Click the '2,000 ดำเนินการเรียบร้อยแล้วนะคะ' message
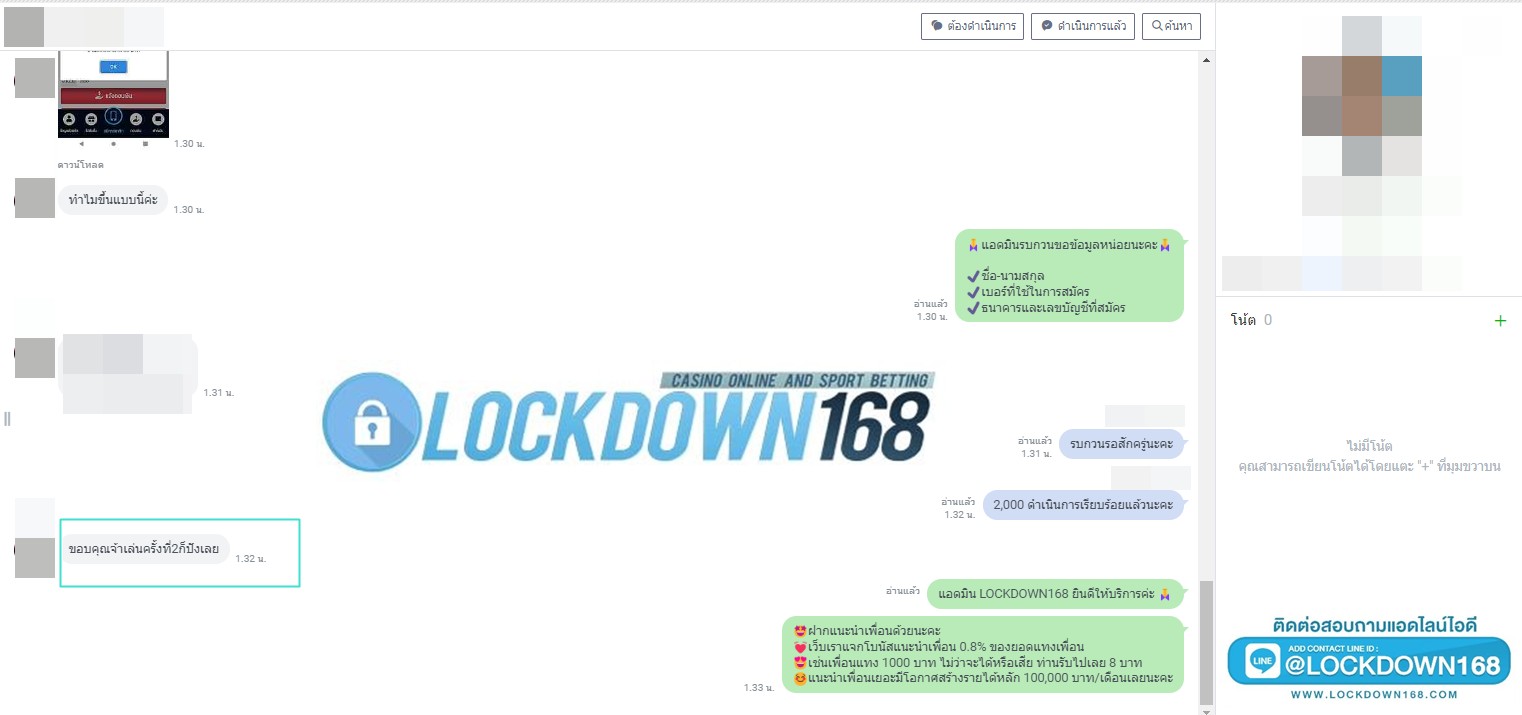The image size is (1522, 715). coord(1082,505)
